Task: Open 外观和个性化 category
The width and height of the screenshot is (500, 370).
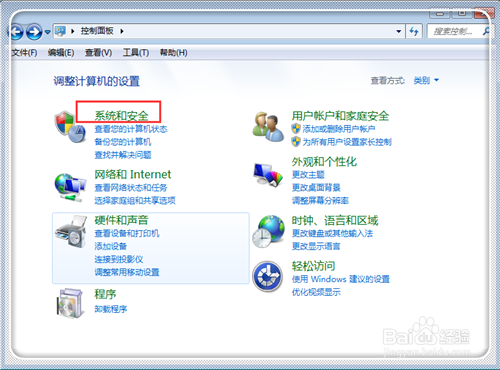Action: click(x=324, y=162)
